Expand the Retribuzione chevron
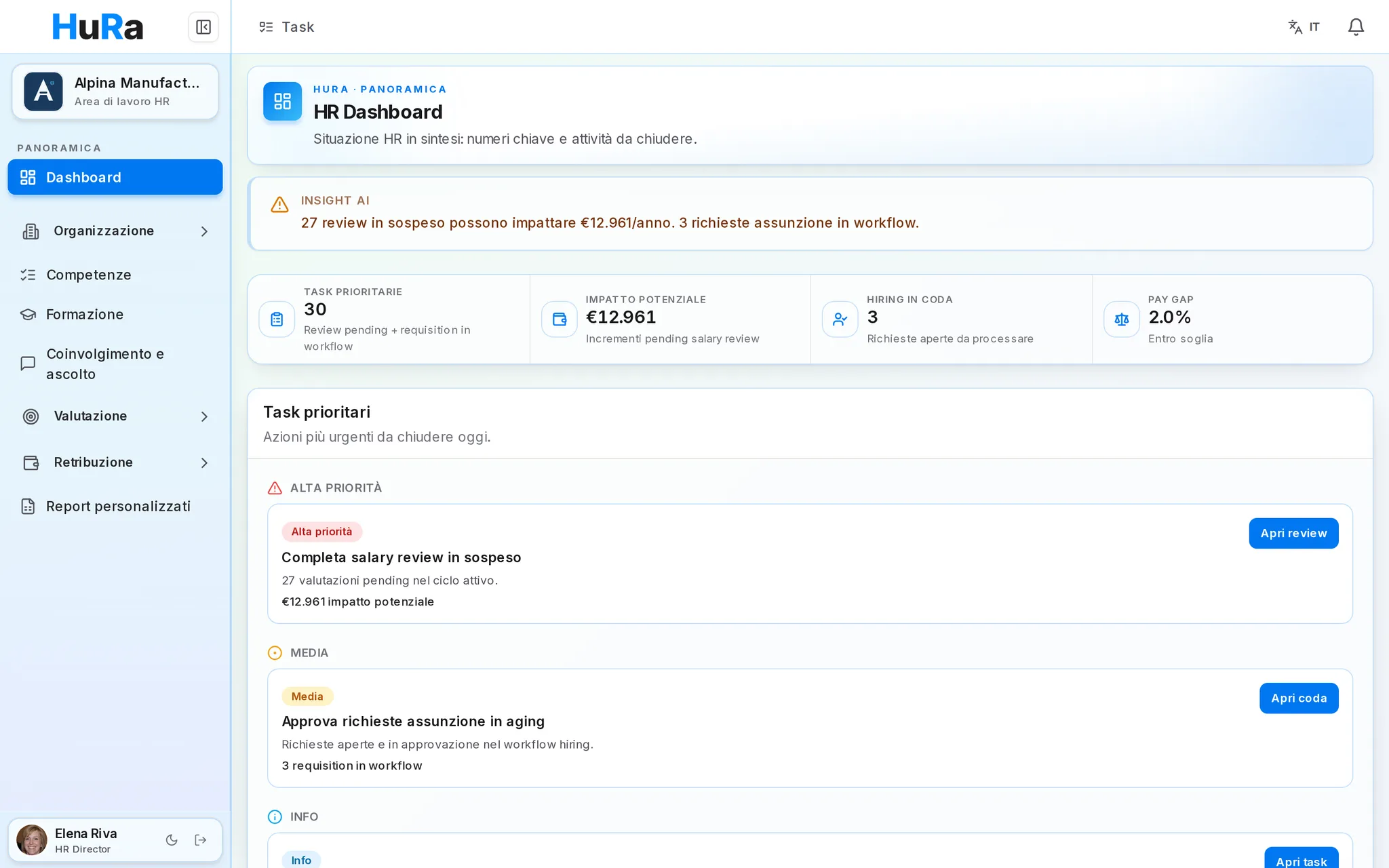 pyautogui.click(x=204, y=462)
